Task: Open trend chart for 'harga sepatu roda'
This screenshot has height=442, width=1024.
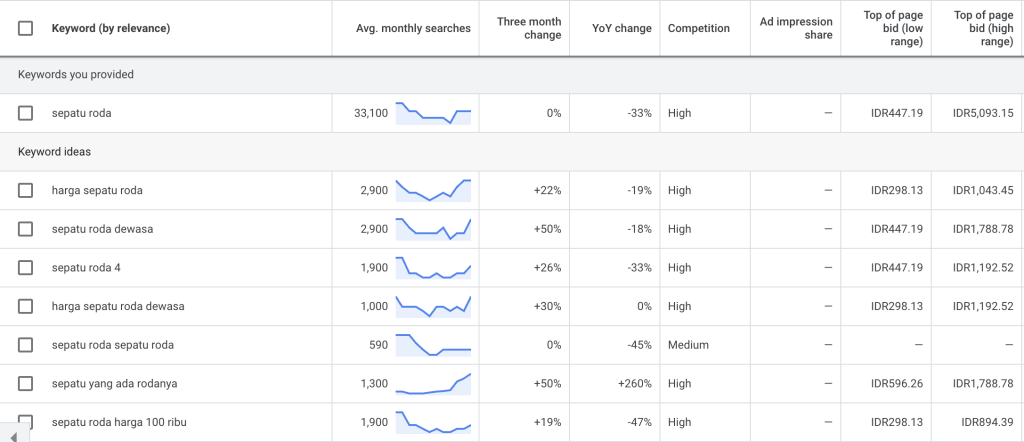Action: [434, 190]
